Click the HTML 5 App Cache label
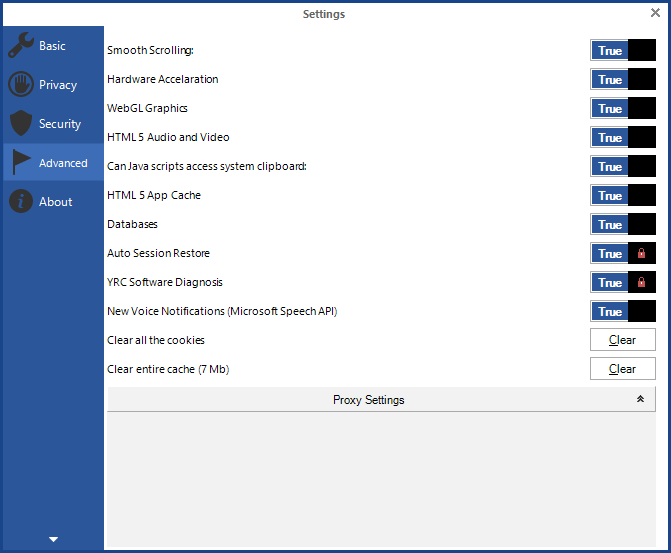Screen dimensions: 671x553 154,195
